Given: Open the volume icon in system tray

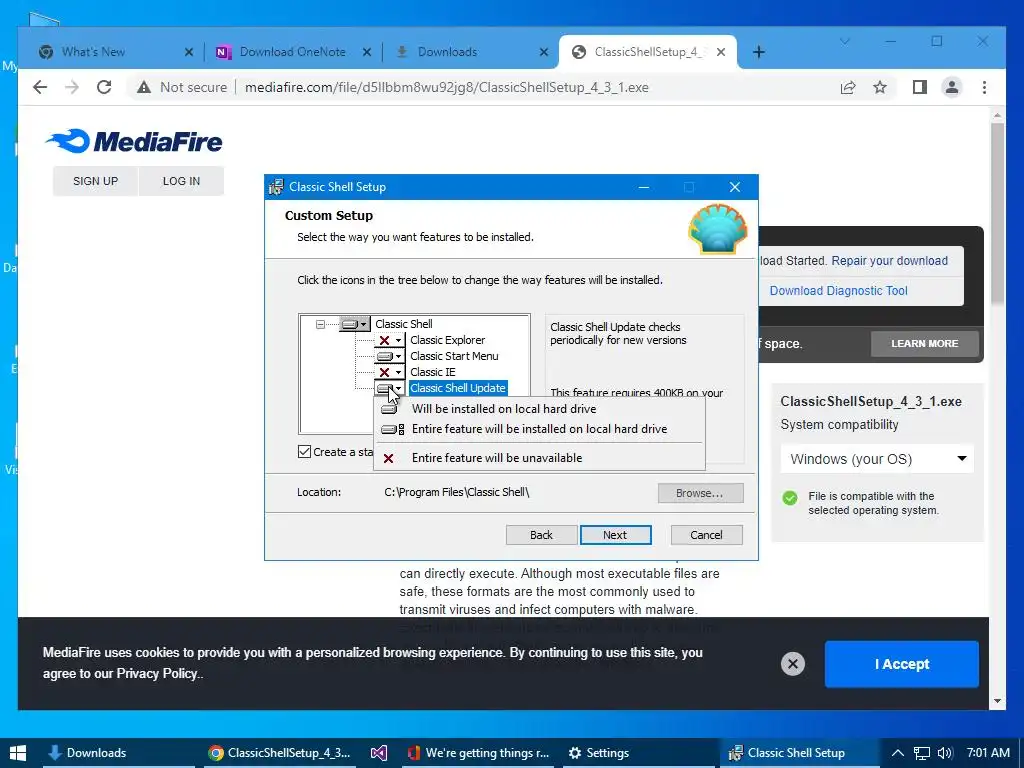Looking at the screenshot, I should tap(944, 753).
